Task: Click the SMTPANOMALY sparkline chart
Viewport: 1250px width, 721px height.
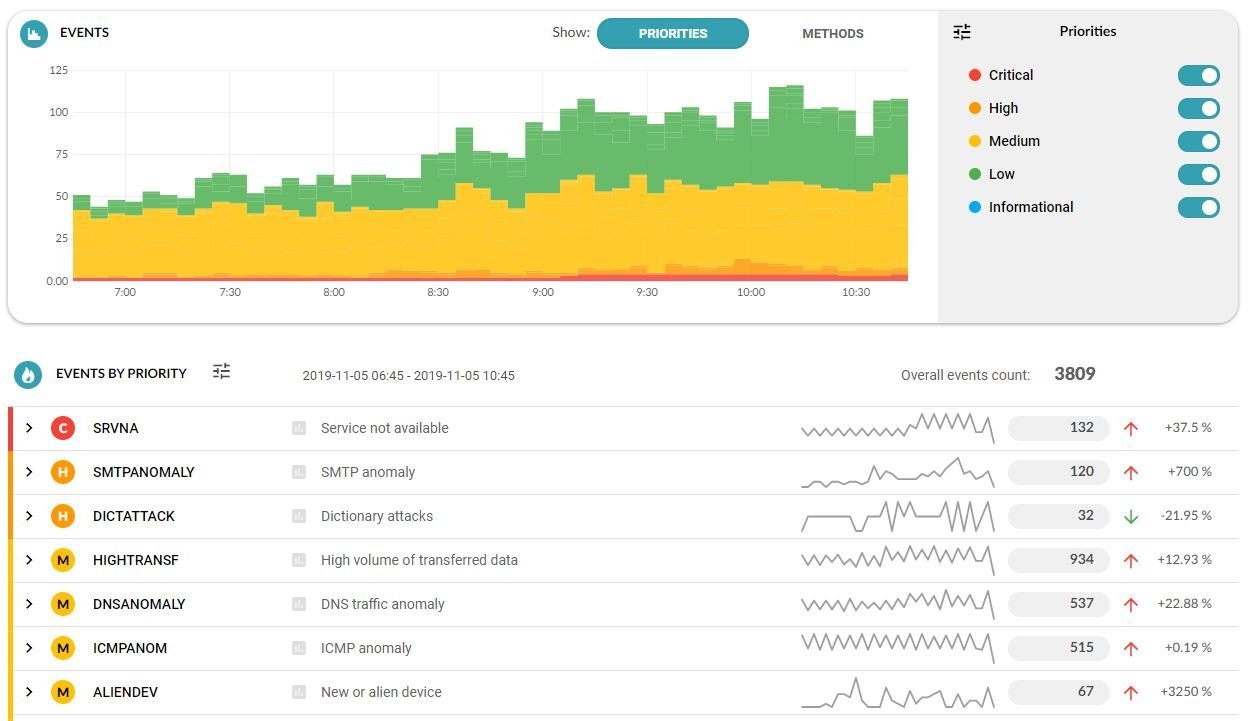Action: pos(898,472)
